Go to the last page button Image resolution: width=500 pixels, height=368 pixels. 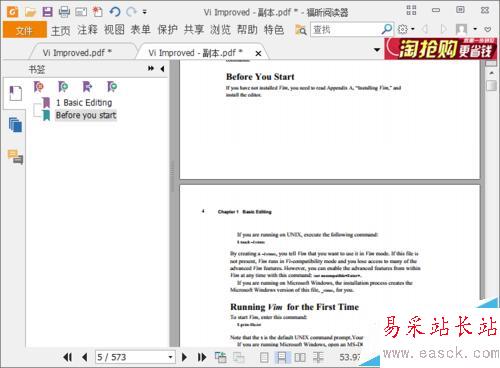[x=202, y=357]
